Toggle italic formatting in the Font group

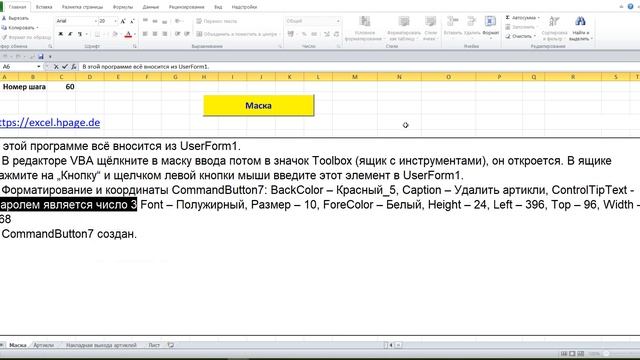pos(70,34)
